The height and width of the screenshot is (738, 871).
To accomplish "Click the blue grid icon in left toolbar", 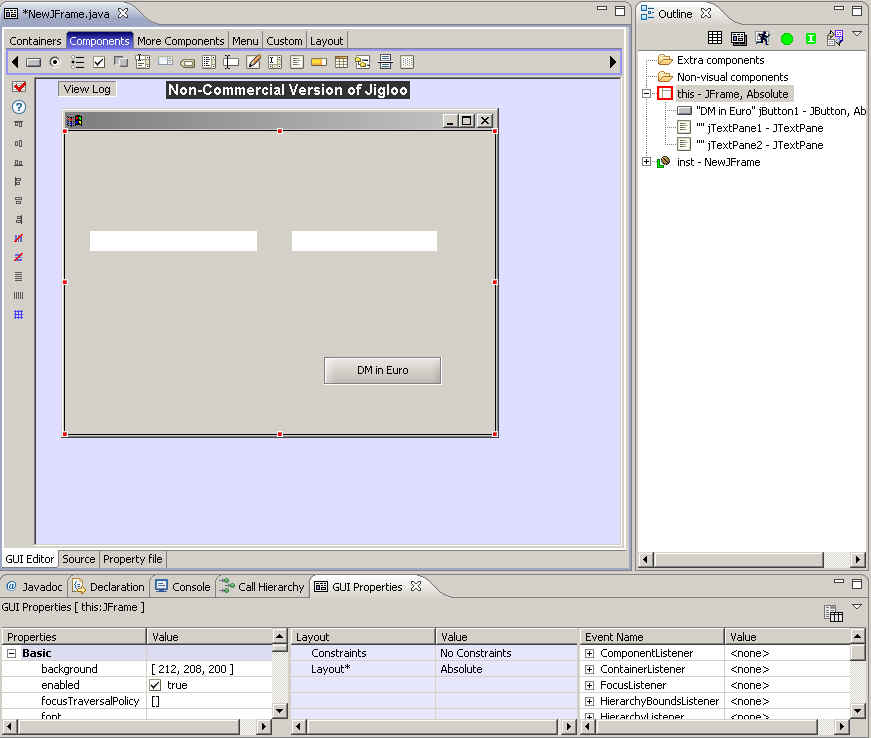I will tap(18, 315).
